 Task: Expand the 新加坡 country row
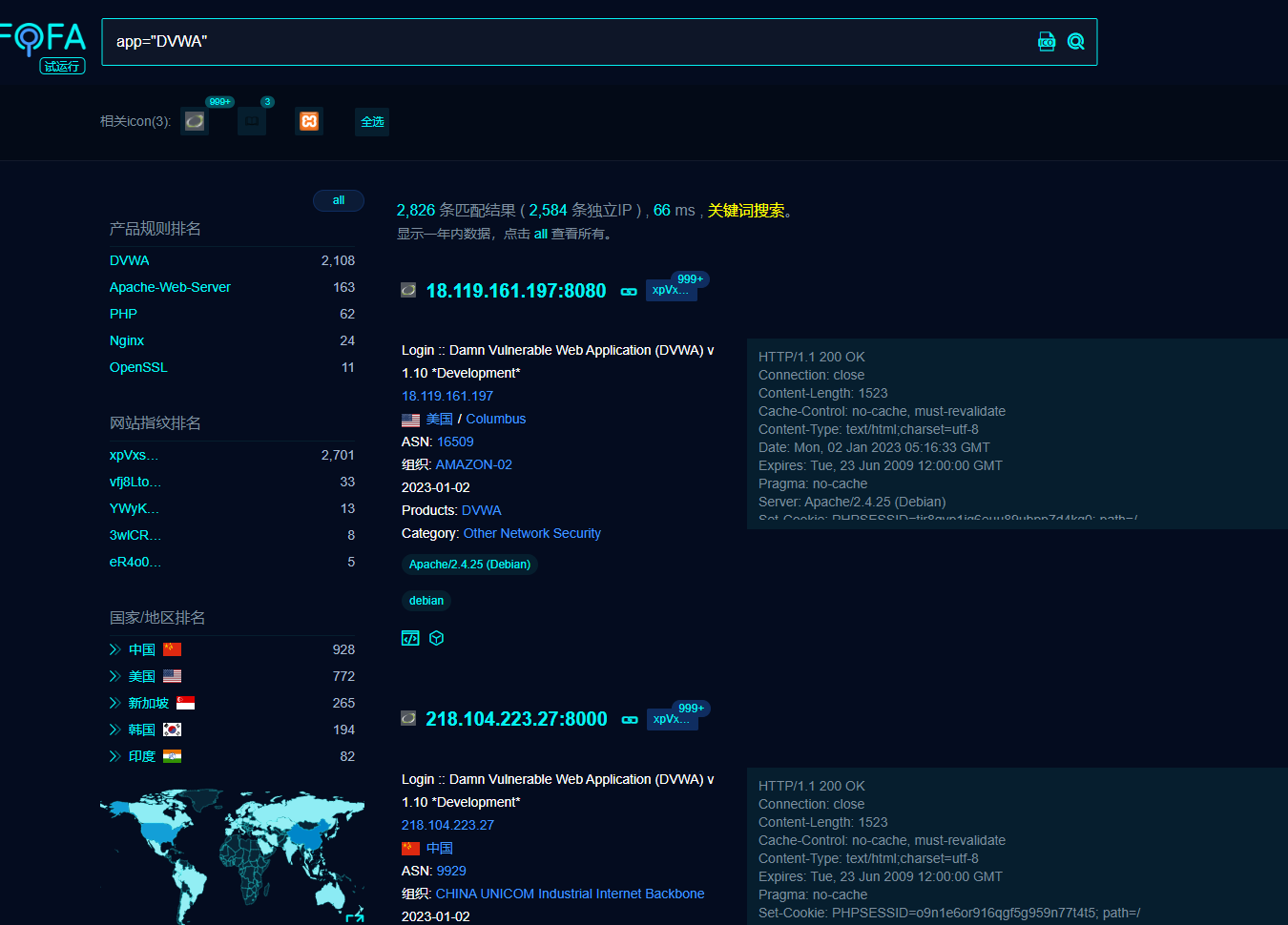[x=114, y=703]
